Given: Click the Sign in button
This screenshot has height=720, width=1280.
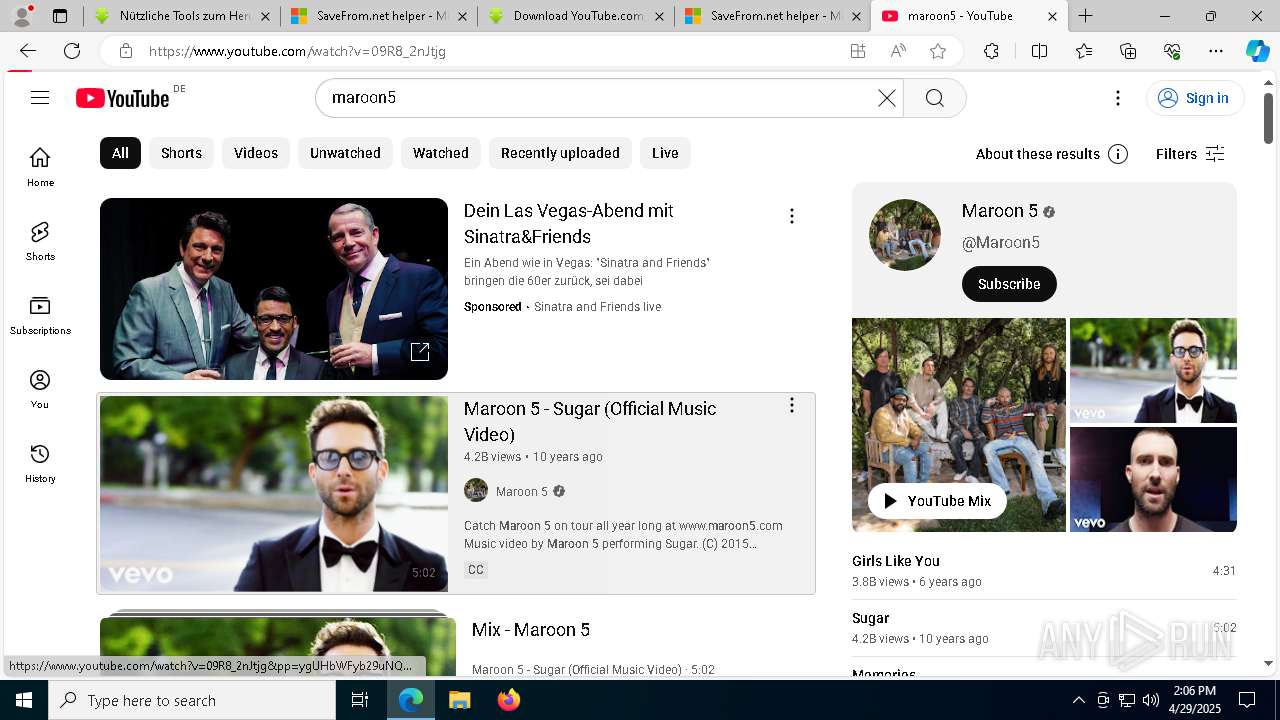Looking at the screenshot, I should [x=1195, y=98].
